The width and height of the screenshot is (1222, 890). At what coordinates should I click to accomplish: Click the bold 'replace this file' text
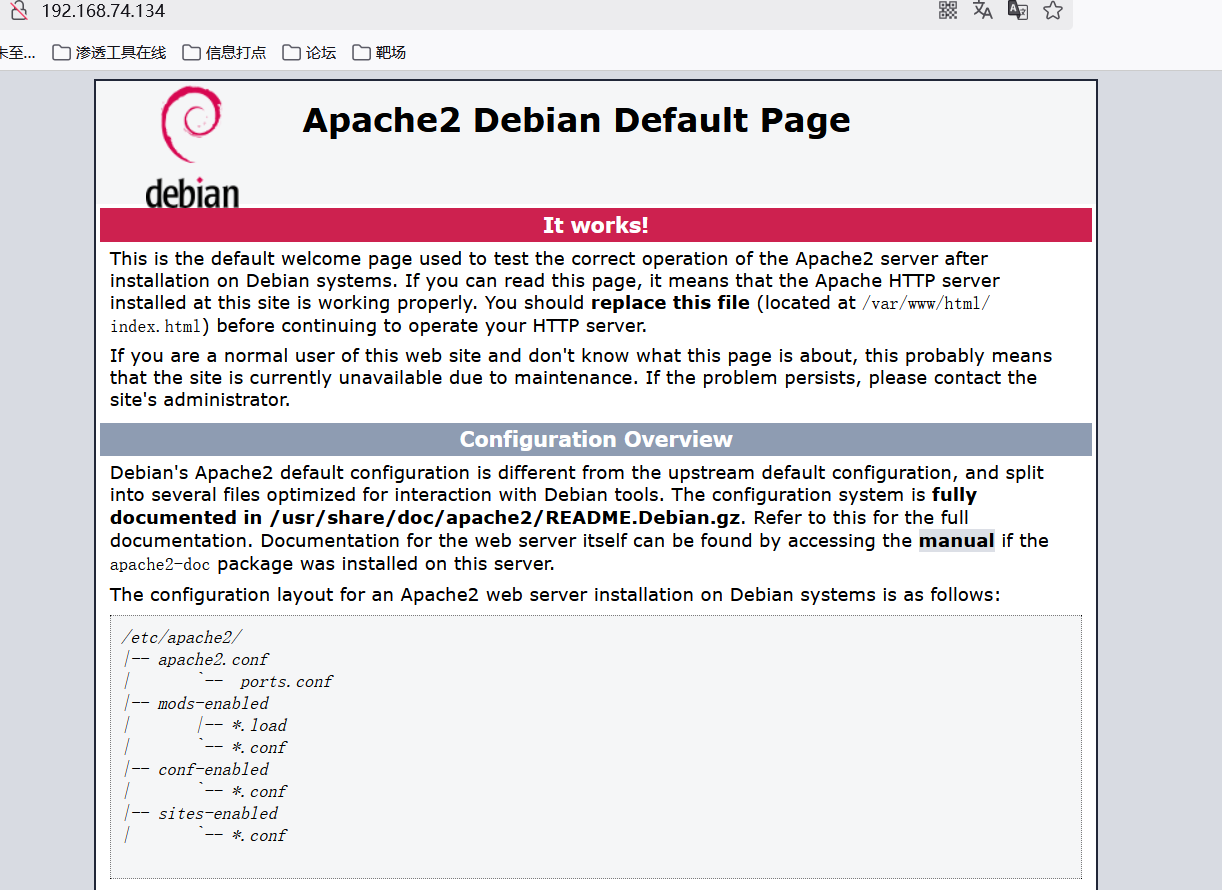coord(670,303)
